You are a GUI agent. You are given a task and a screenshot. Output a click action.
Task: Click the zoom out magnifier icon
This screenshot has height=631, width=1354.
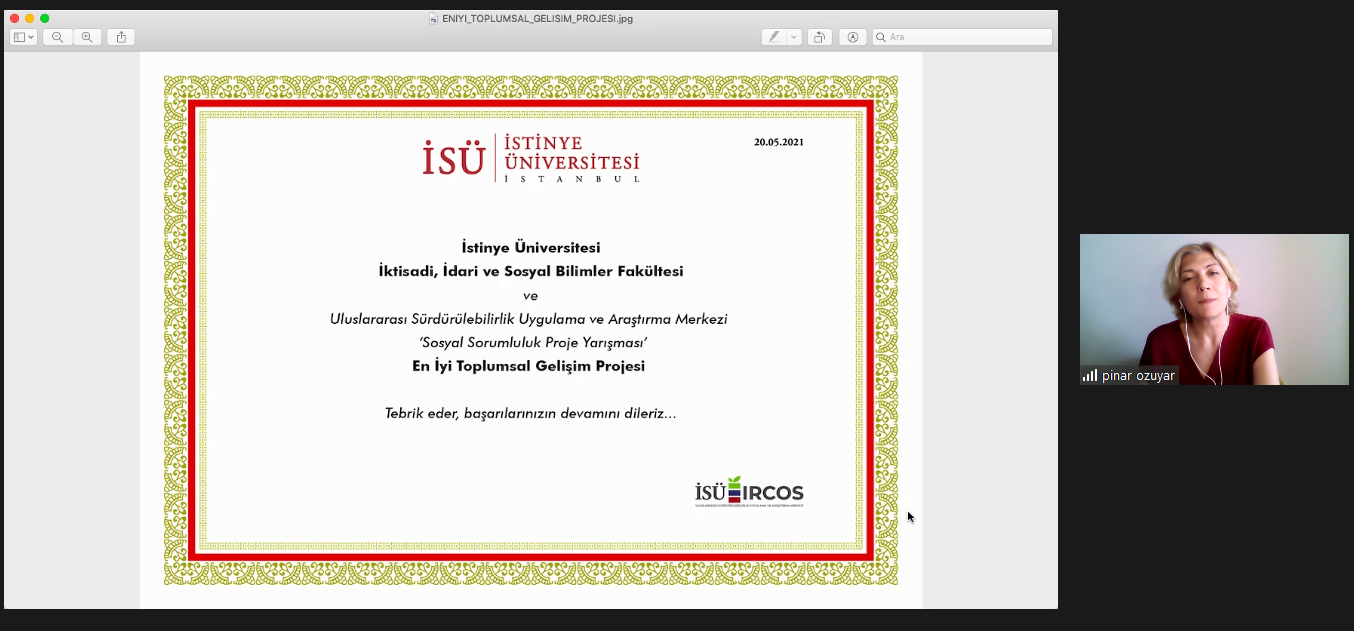click(57, 37)
